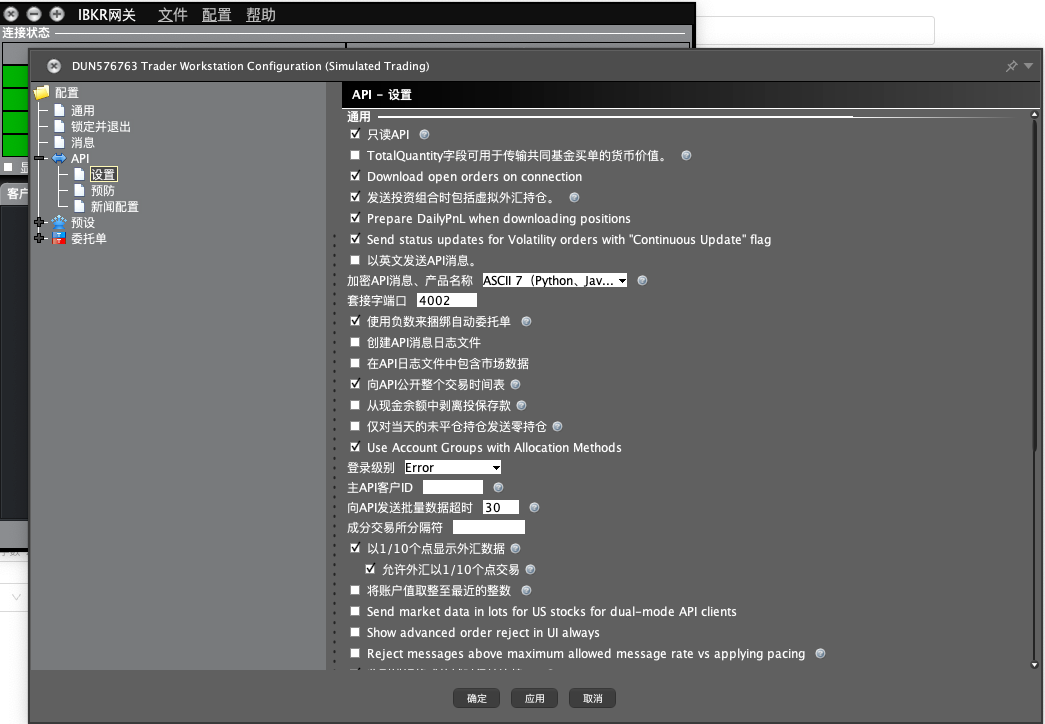
Task: Click help icon beside 主API客户ID field
Action: click(498, 487)
